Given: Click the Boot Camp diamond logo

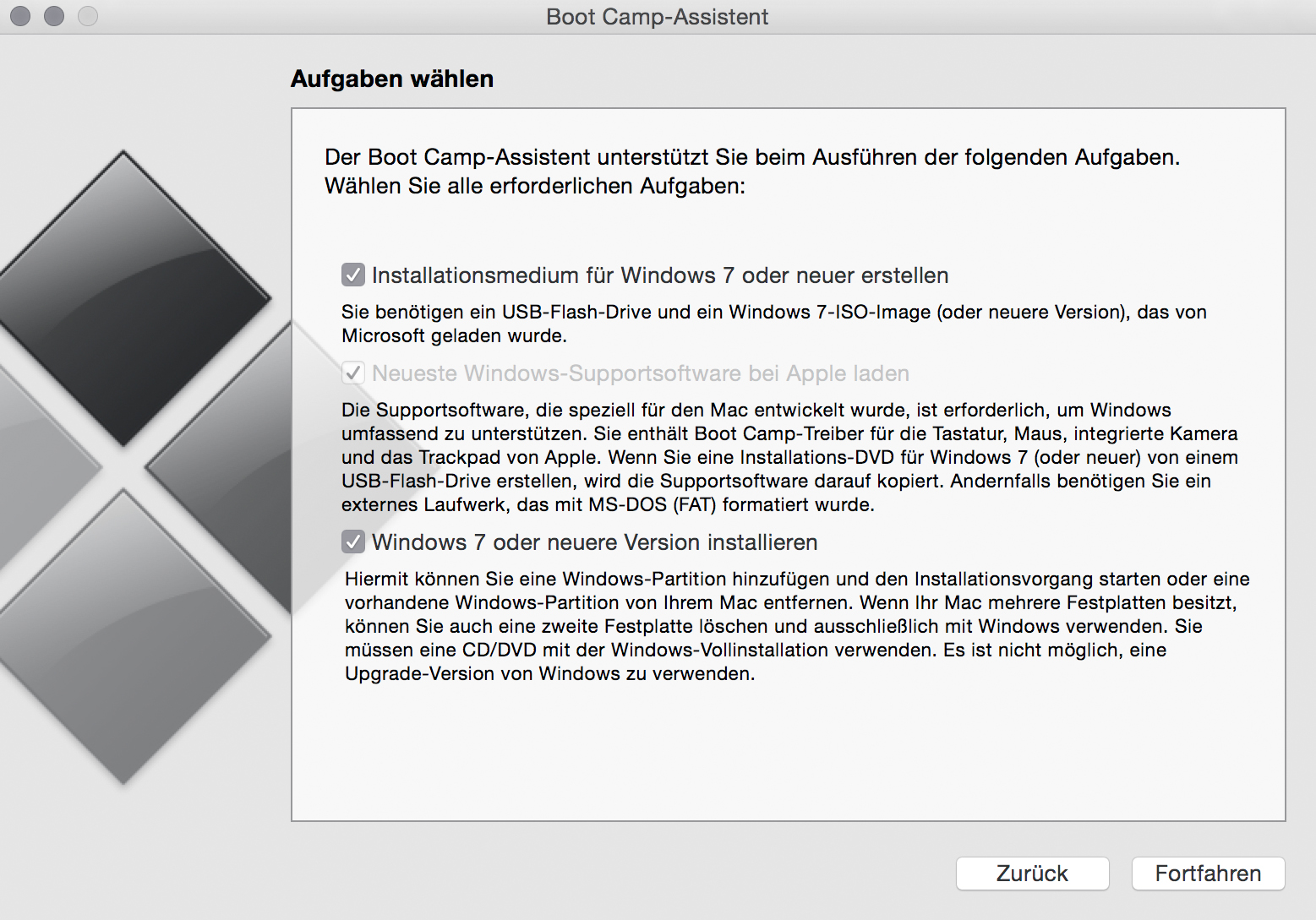Looking at the screenshot, I should click(x=145, y=467).
